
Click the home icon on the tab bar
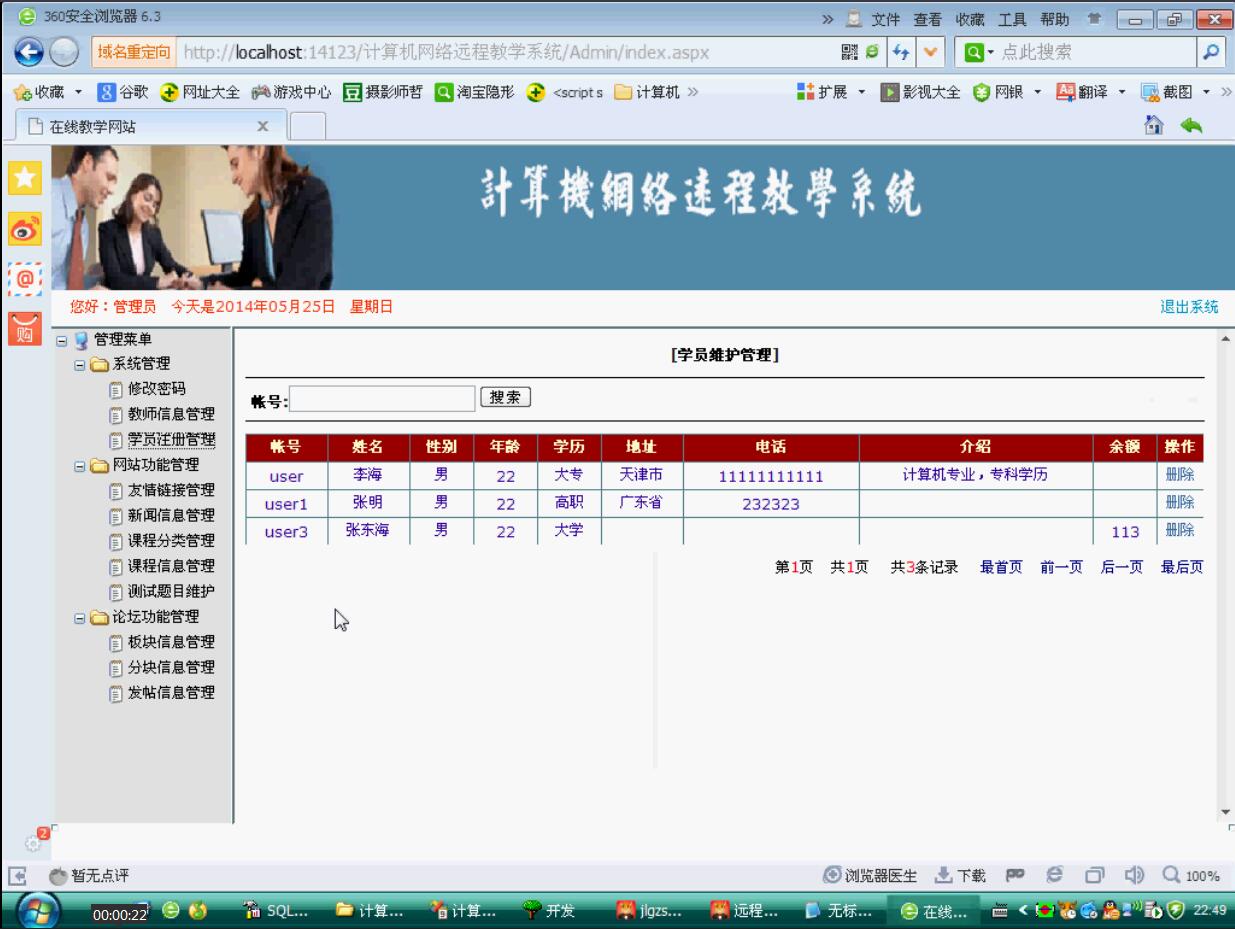pyautogui.click(x=1153, y=125)
